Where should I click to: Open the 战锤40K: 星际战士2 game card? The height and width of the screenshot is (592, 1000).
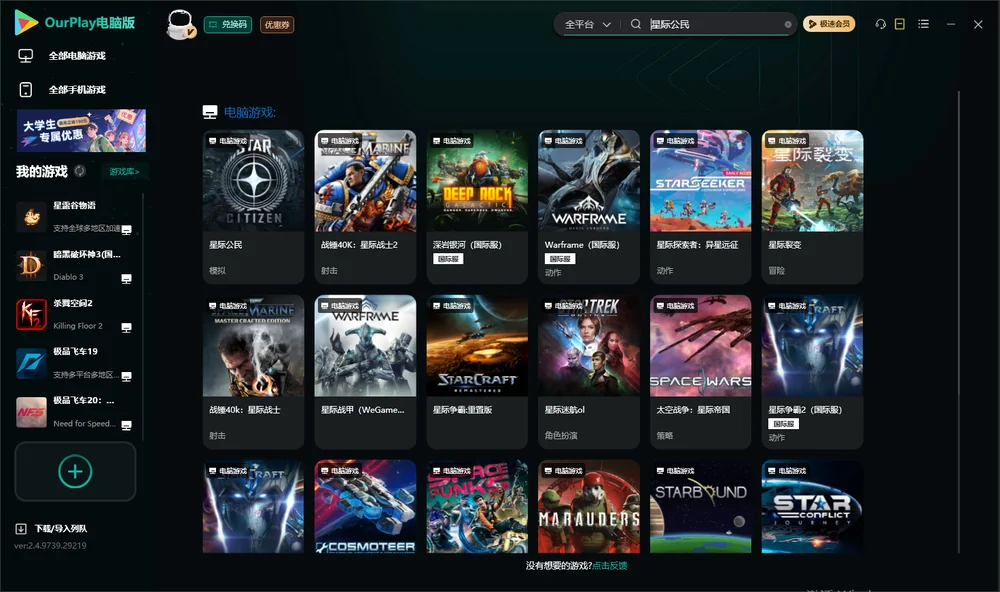coord(365,207)
